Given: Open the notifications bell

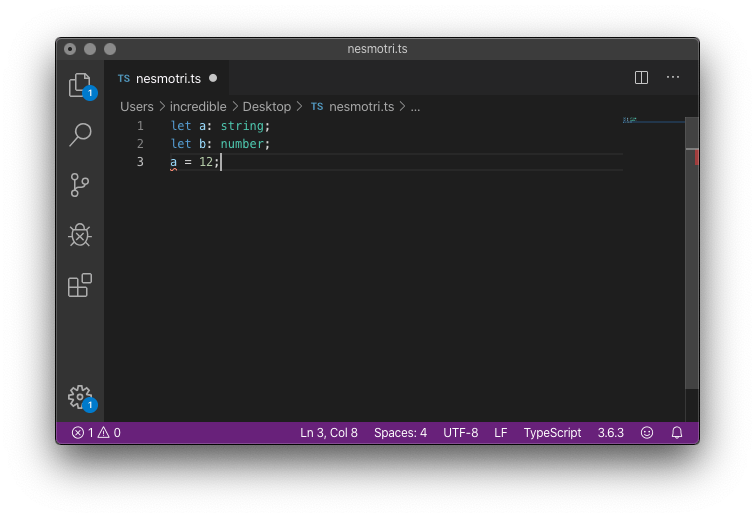Looking at the screenshot, I should (677, 433).
